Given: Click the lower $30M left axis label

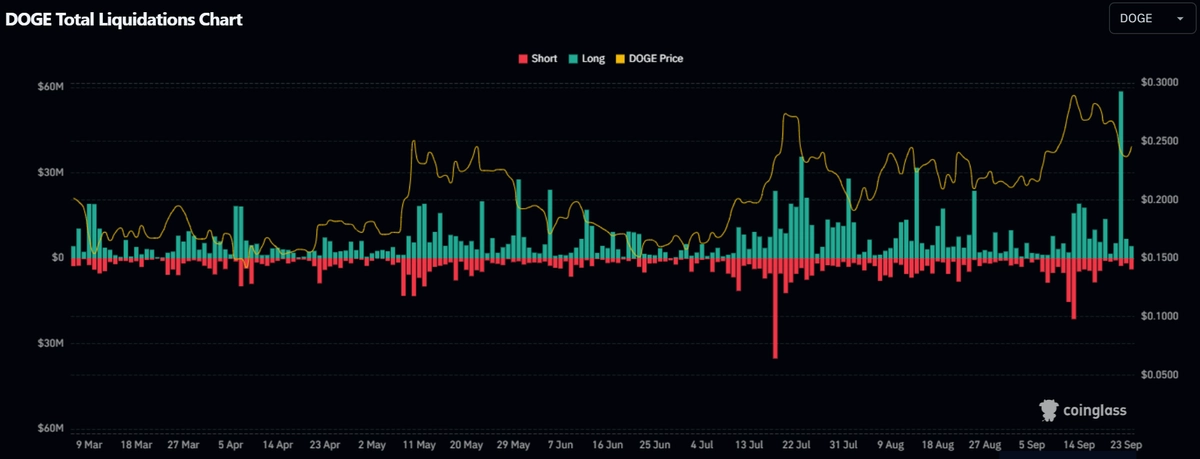Looking at the screenshot, I should click(50, 343).
